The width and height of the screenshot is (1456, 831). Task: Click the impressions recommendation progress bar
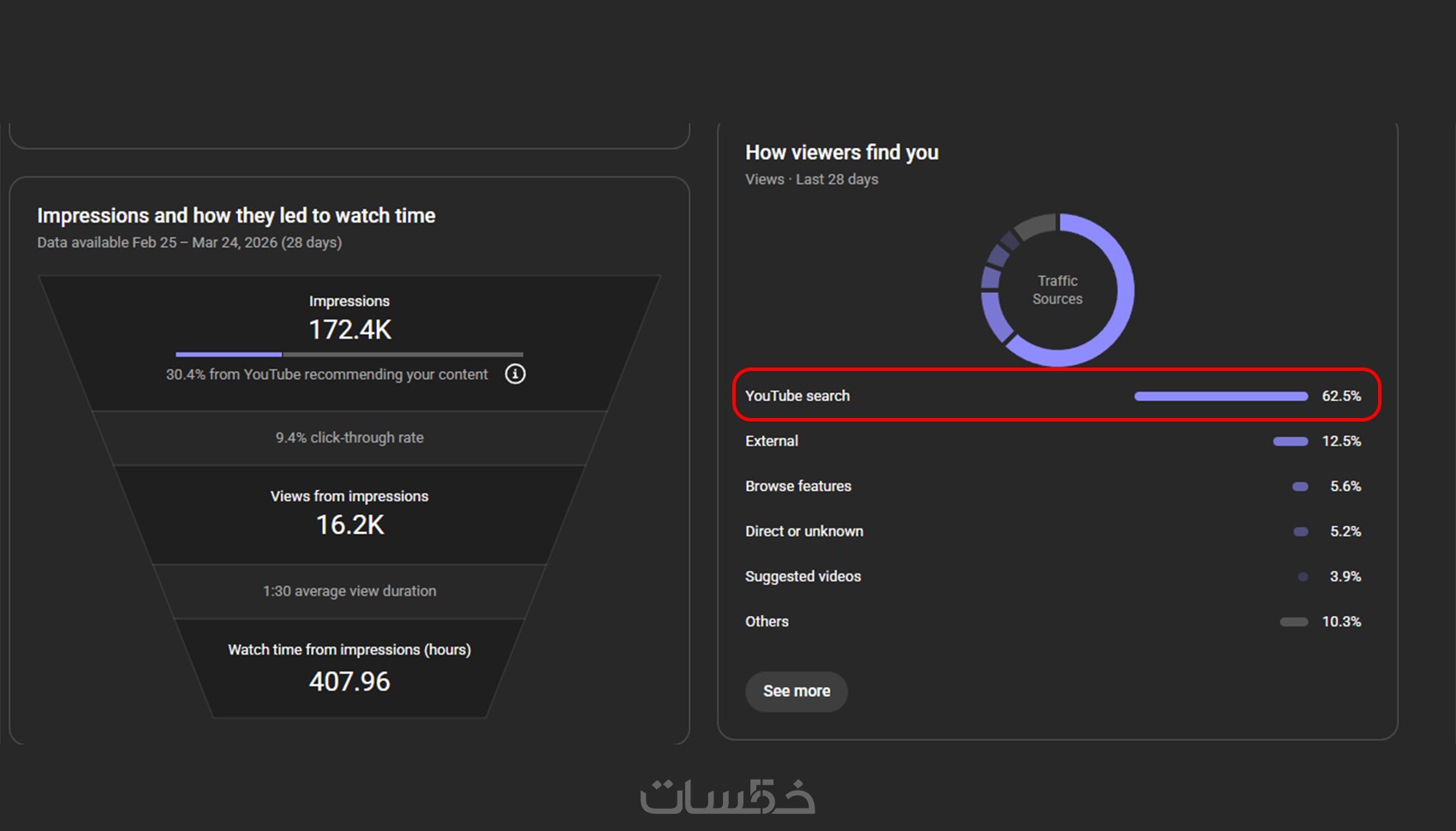pyautogui.click(x=349, y=354)
